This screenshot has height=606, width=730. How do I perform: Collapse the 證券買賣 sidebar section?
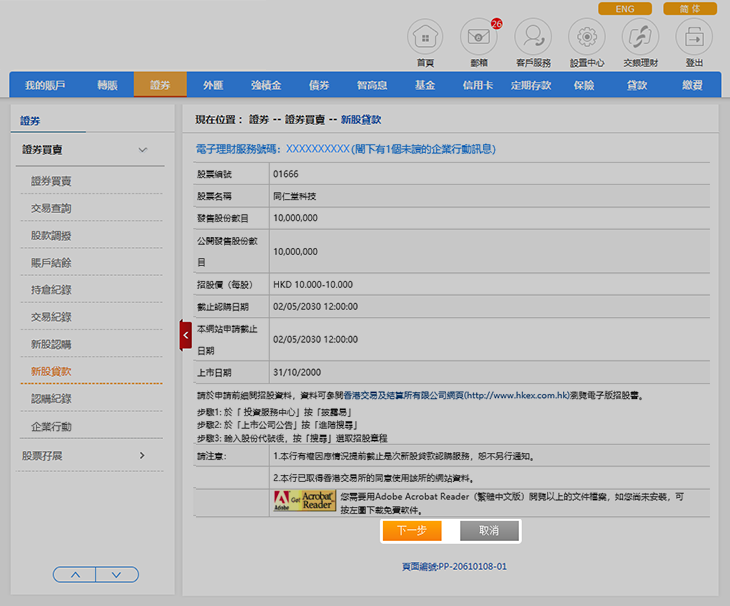pos(143,150)
